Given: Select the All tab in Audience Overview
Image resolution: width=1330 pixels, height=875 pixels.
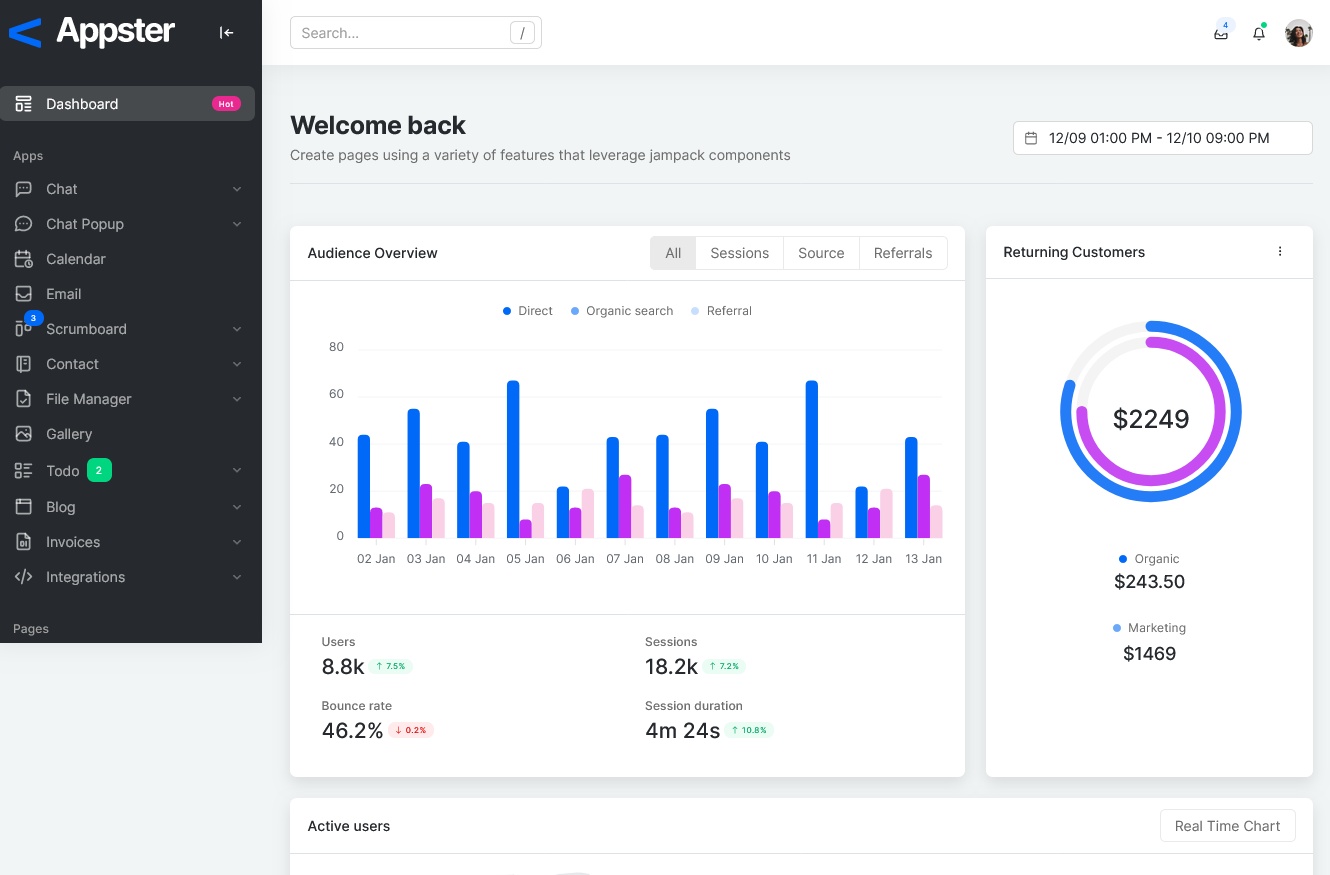Looking at the screenshot, I should (673, 253).
